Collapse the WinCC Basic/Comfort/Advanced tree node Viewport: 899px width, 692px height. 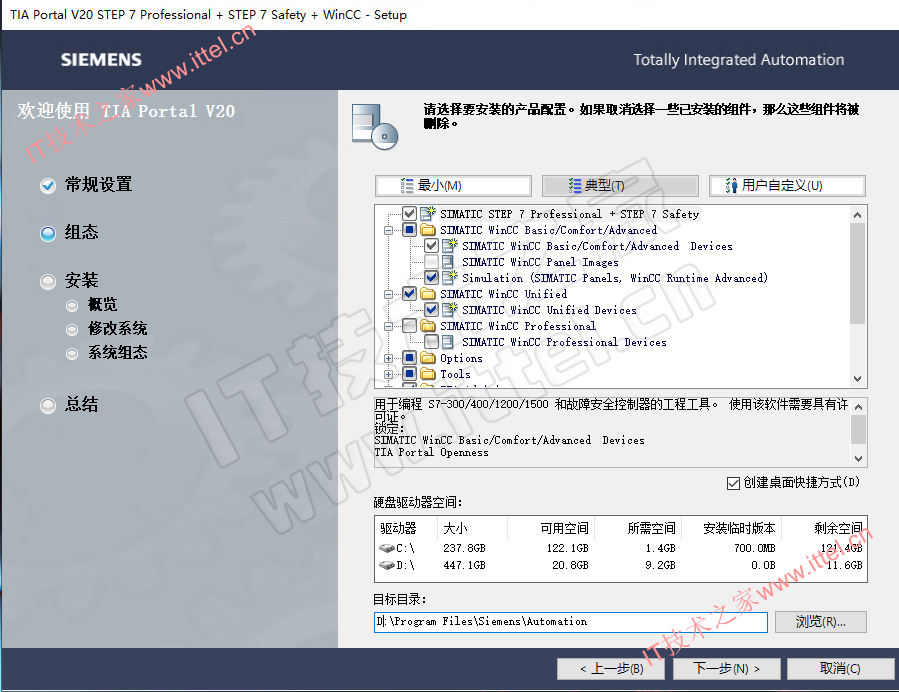click(x=389, y=230)
